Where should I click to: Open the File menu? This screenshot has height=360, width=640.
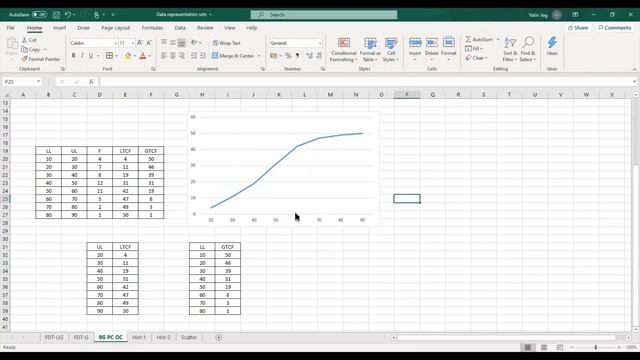click(11, 28)
